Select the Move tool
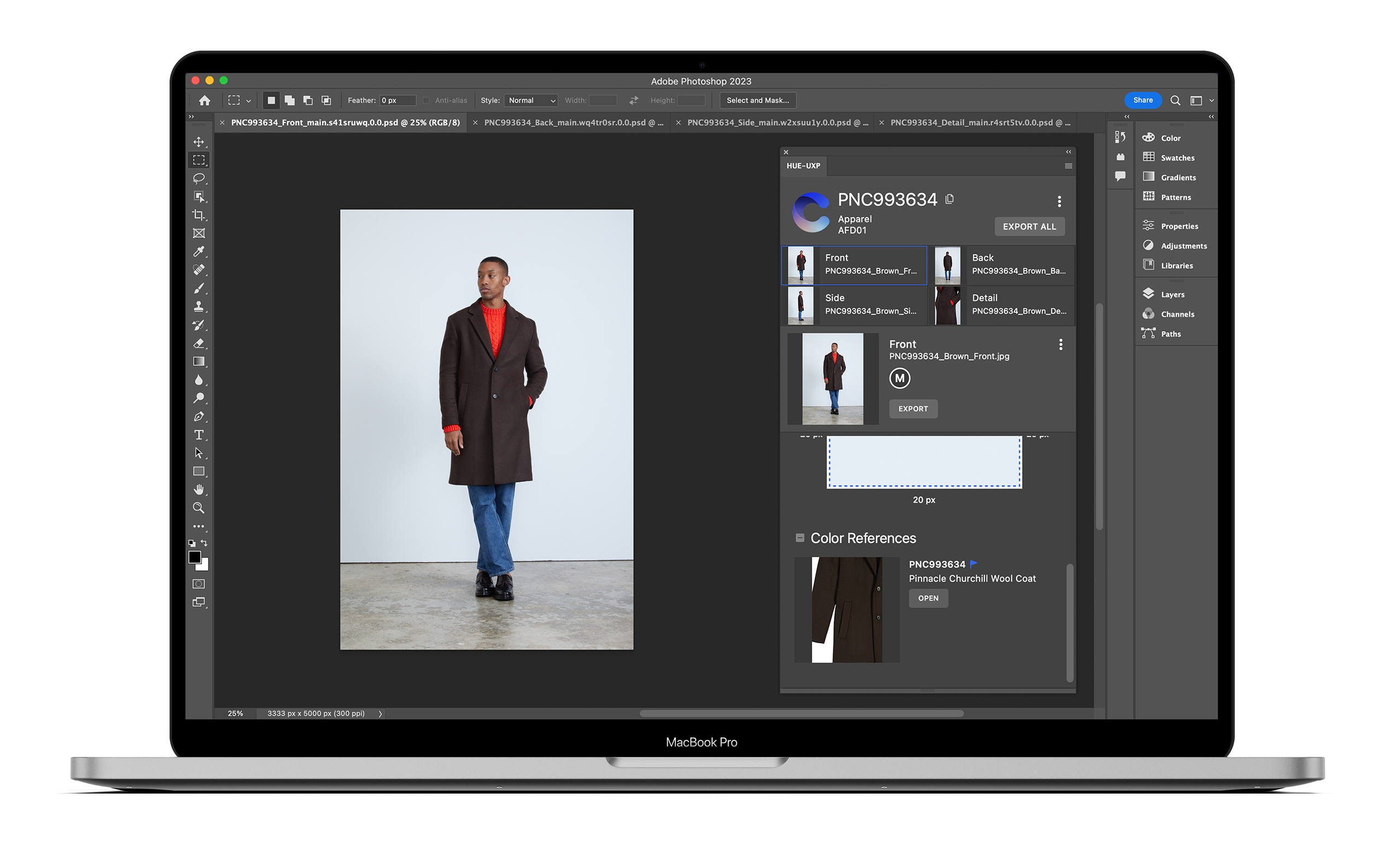This screenshot has height=846, width=1400. pos(200,142)
